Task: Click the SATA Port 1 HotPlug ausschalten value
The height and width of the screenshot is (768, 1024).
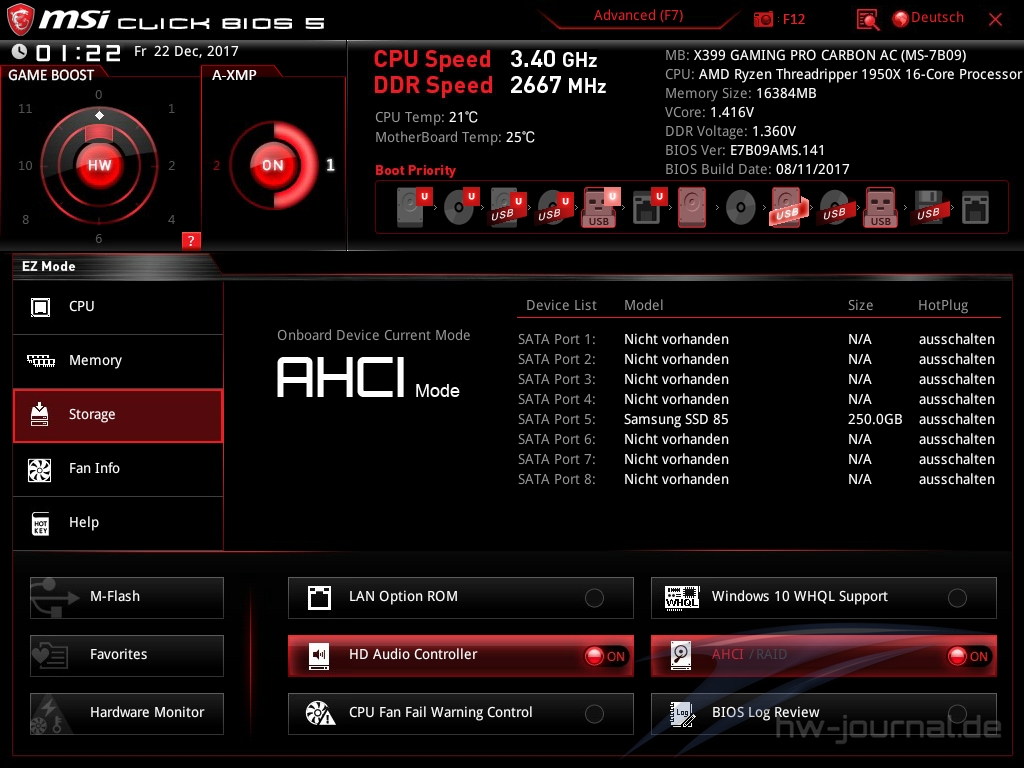Action: coord(957,340)
